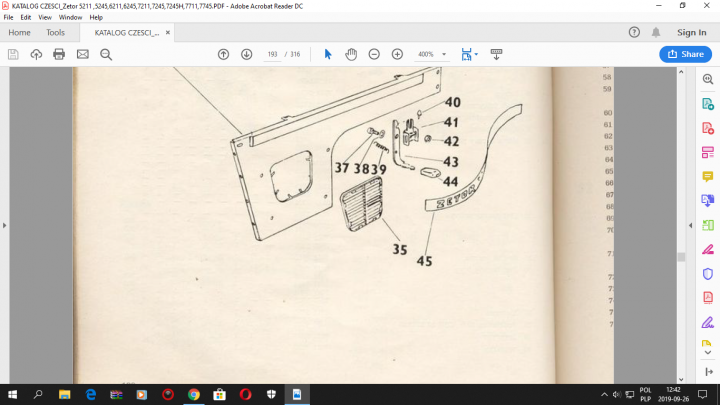
Task: Click the blue Share button
Action: (685, 54)
